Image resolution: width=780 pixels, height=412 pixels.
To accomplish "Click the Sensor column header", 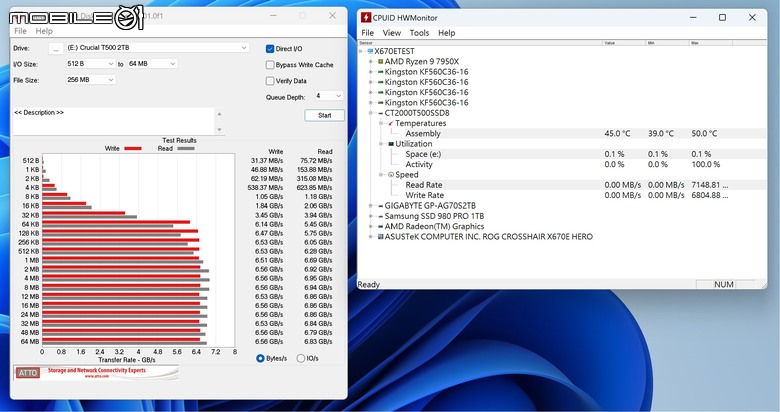I will point(480,43).
